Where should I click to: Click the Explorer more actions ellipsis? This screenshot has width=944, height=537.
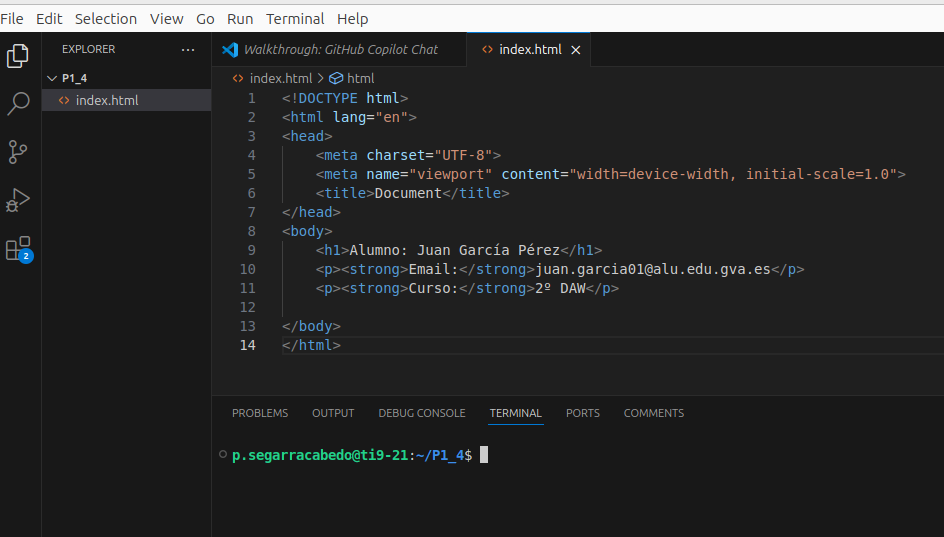188,49
